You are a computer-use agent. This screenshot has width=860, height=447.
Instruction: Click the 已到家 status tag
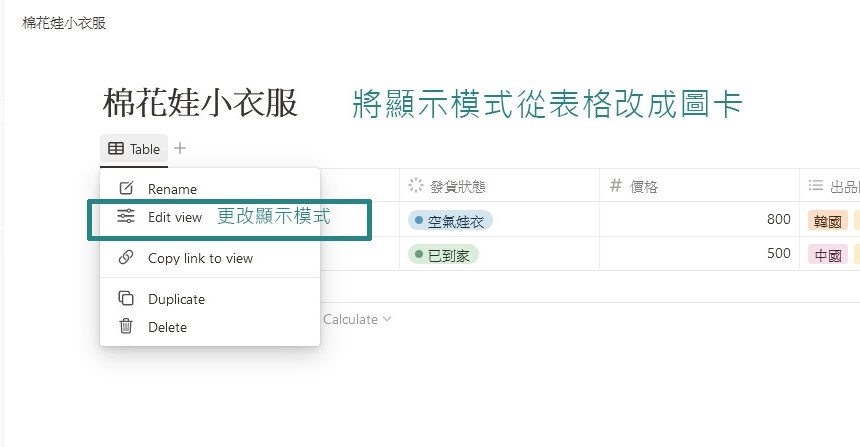click(x=443, y=255)
